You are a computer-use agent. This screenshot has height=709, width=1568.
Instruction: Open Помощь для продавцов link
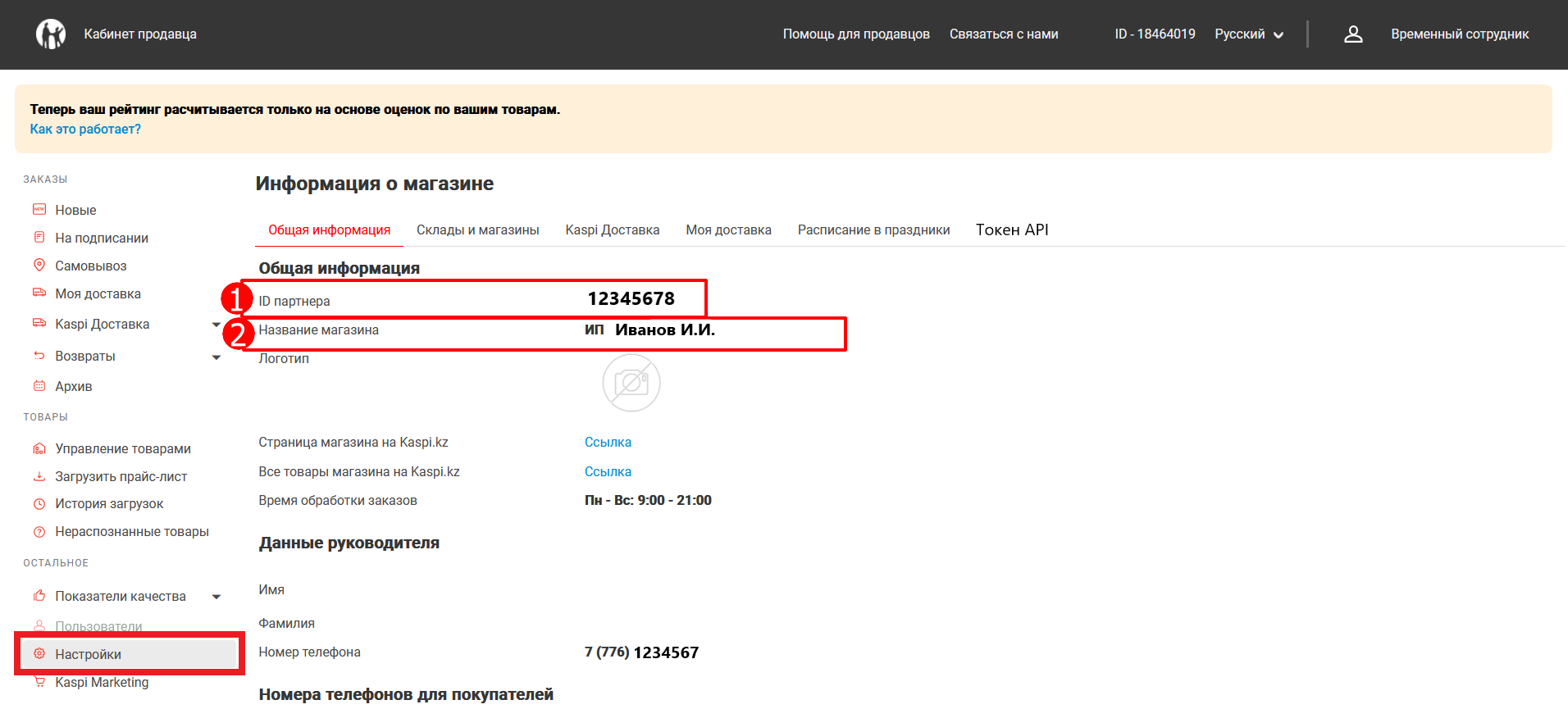[x=856, y=34]
